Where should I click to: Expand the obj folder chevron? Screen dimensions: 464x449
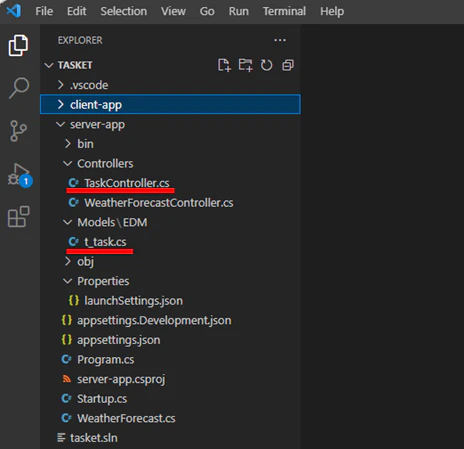tap(68, 261)
